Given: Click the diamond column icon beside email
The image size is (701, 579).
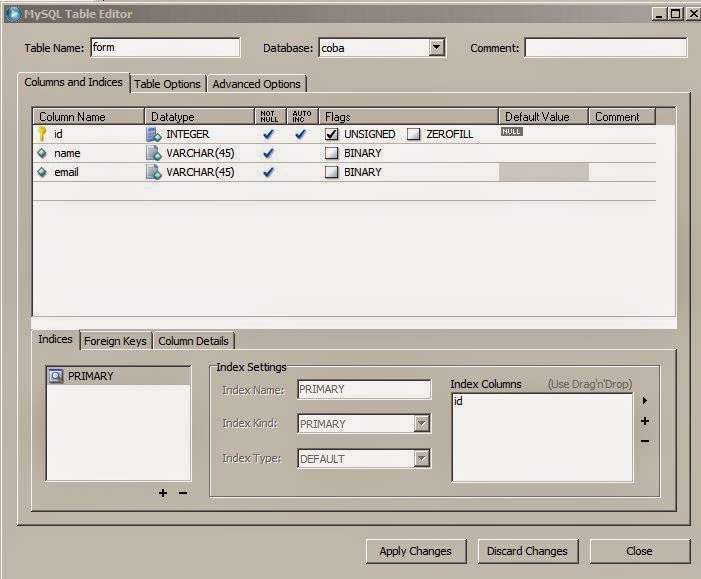Looking at the screenshot, I should coord(42,172).
